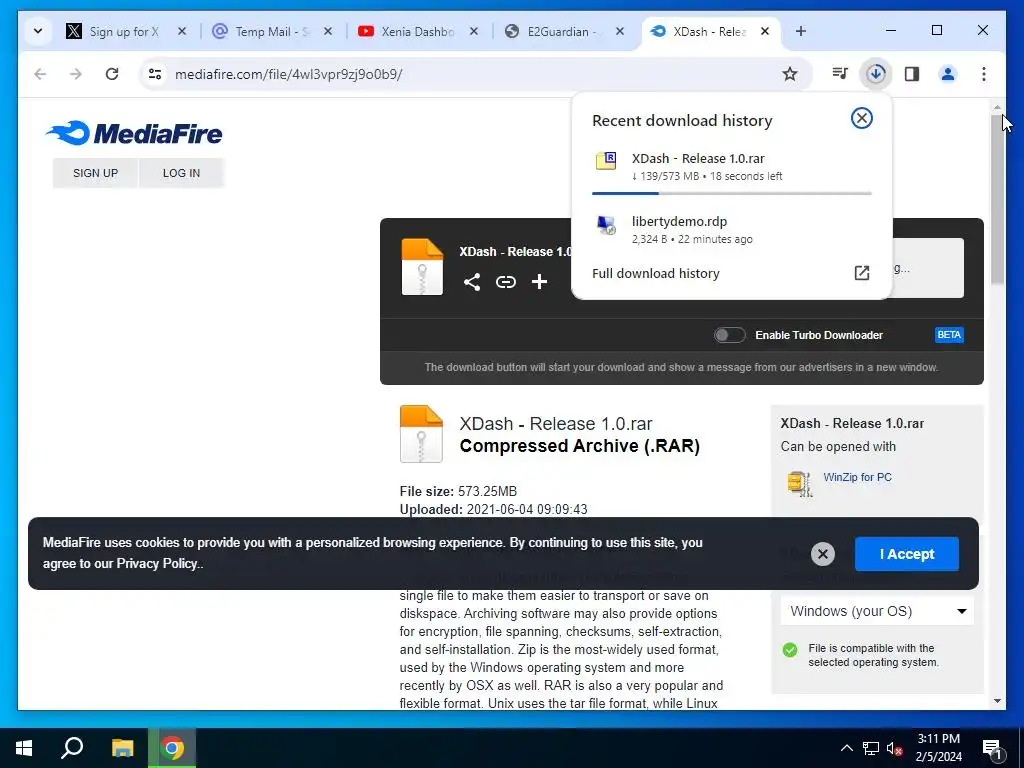The width and height of the screenshot is (1024, 768).
Task: Open a new browser tab
Action: coord(801,31)
